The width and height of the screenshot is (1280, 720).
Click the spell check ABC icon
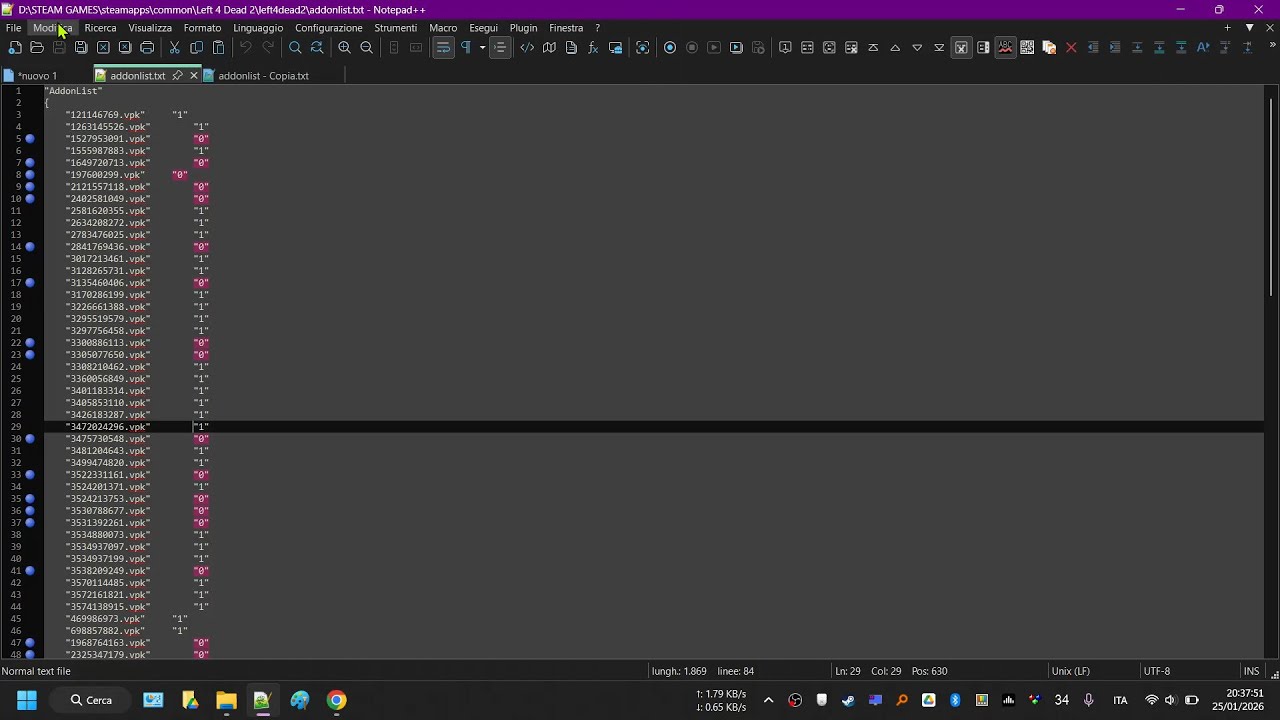[1005, 47]
